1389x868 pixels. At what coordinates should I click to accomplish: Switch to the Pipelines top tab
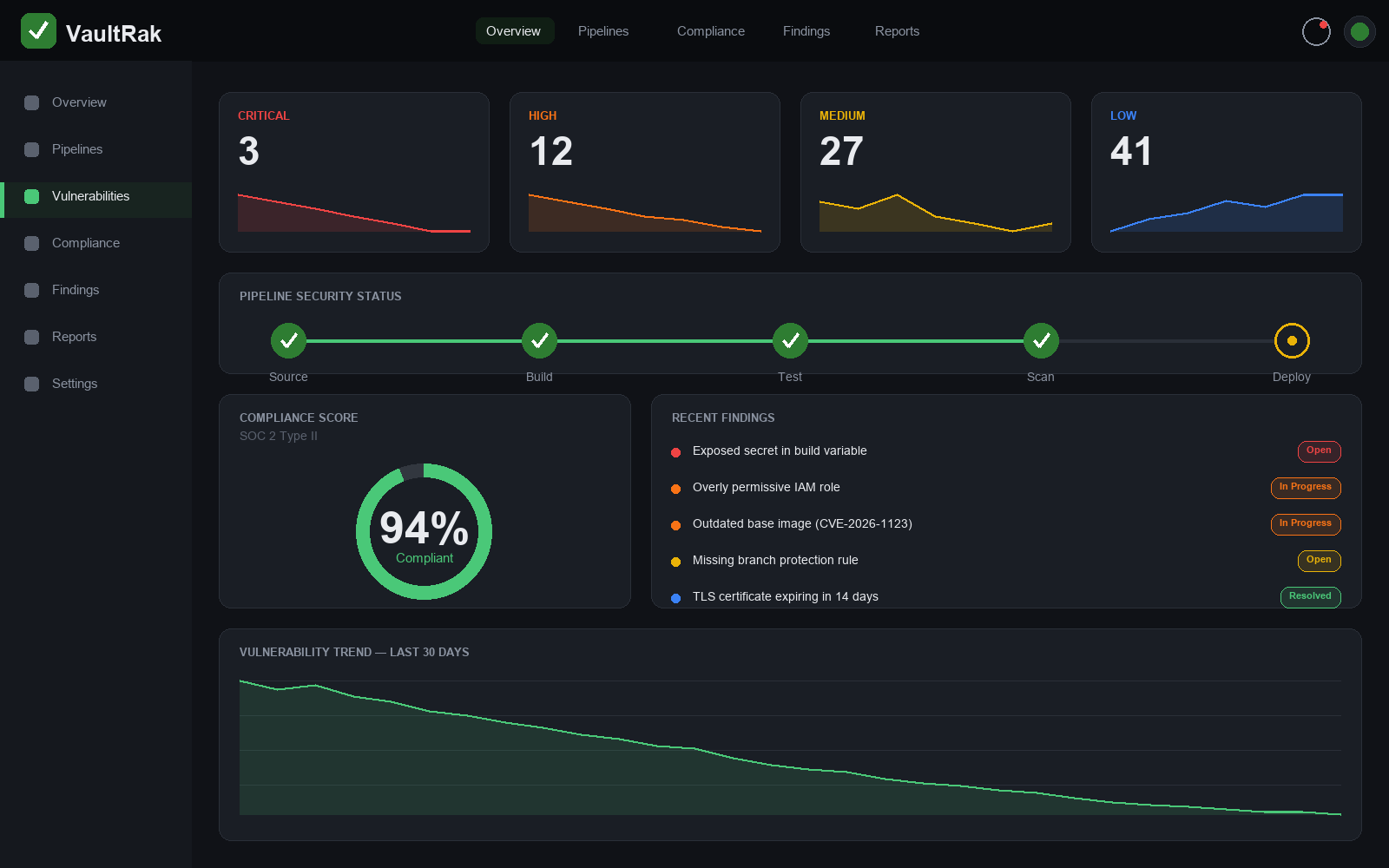click(x=603, y=31)
